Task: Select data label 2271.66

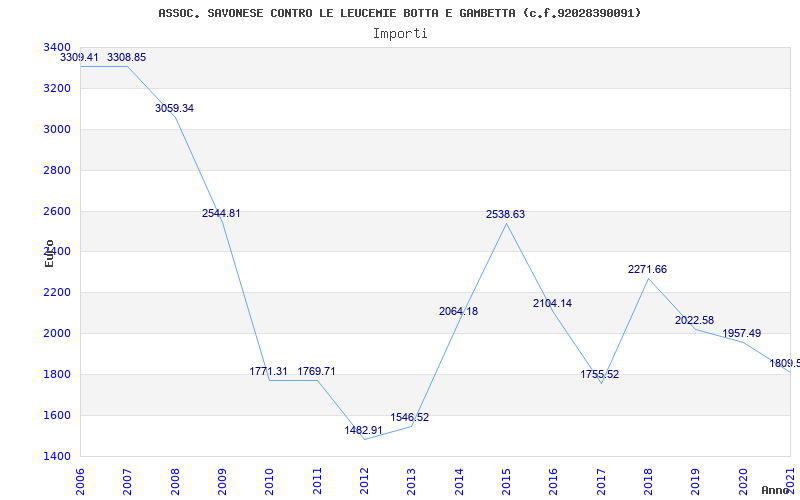Action: tap(647, 269)
